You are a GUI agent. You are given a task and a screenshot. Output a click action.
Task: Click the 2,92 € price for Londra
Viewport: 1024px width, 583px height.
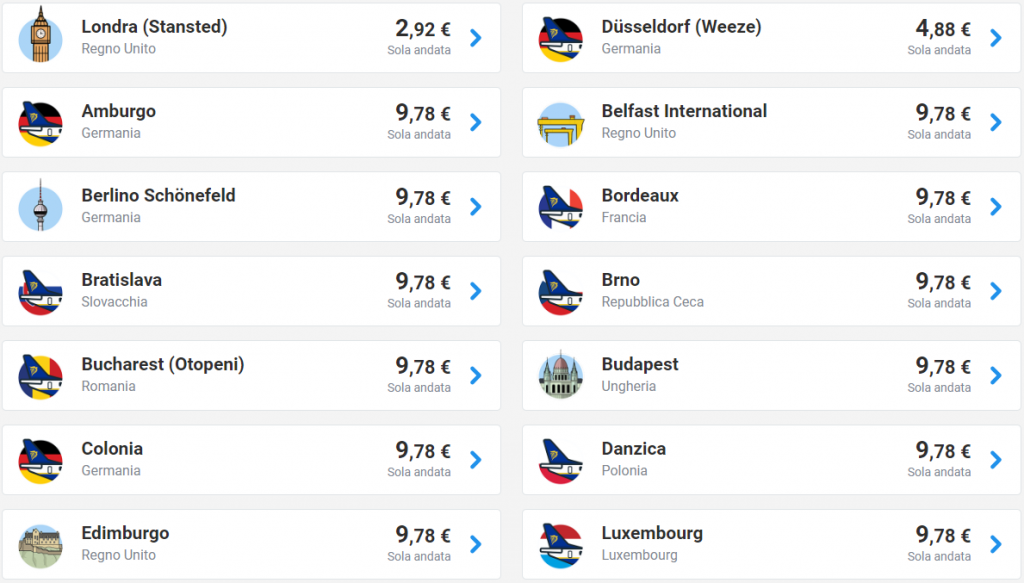(423, 29)
